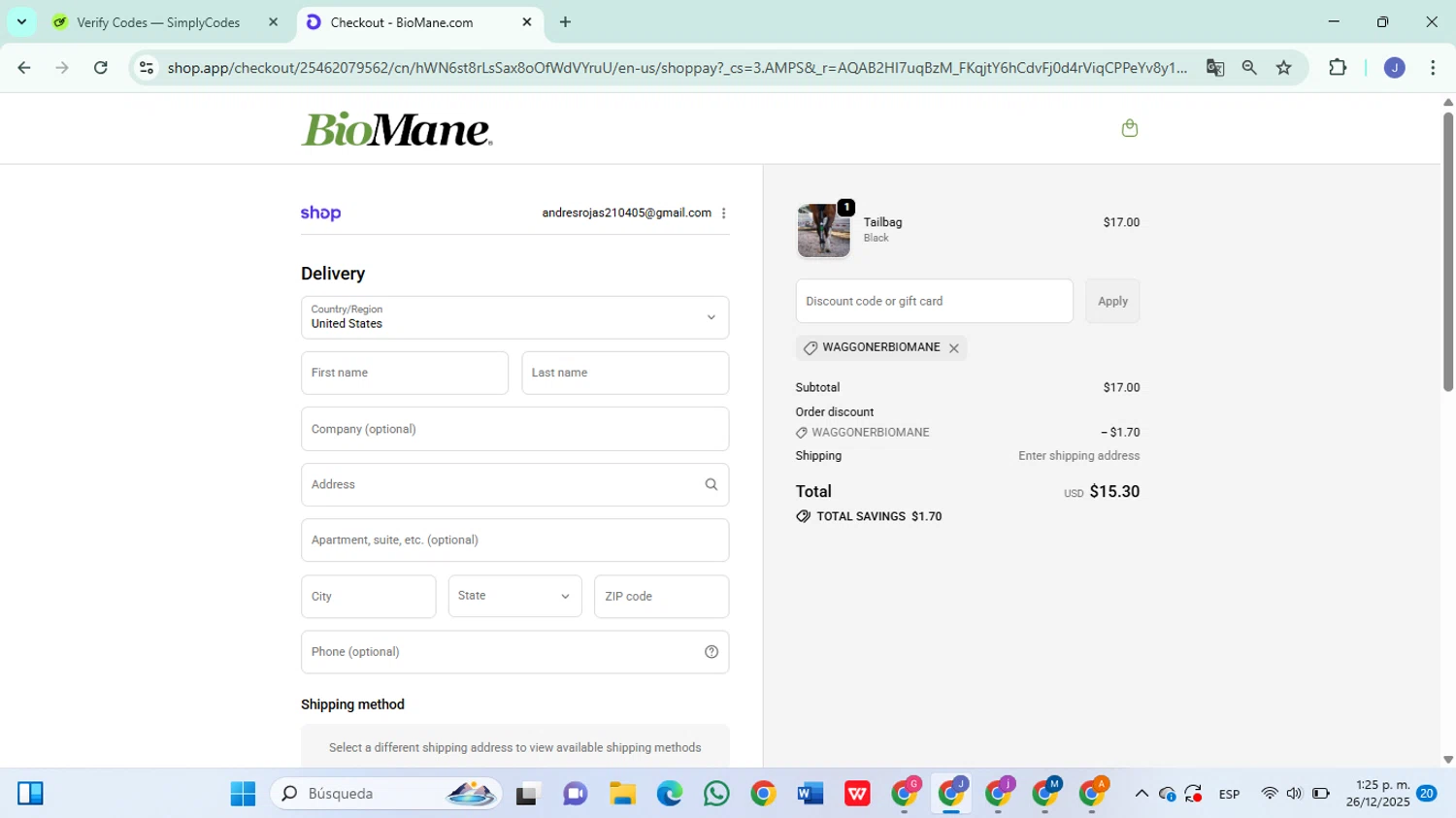
Task: Click the browser URL address bar
Action: click(x=677, y=68)
